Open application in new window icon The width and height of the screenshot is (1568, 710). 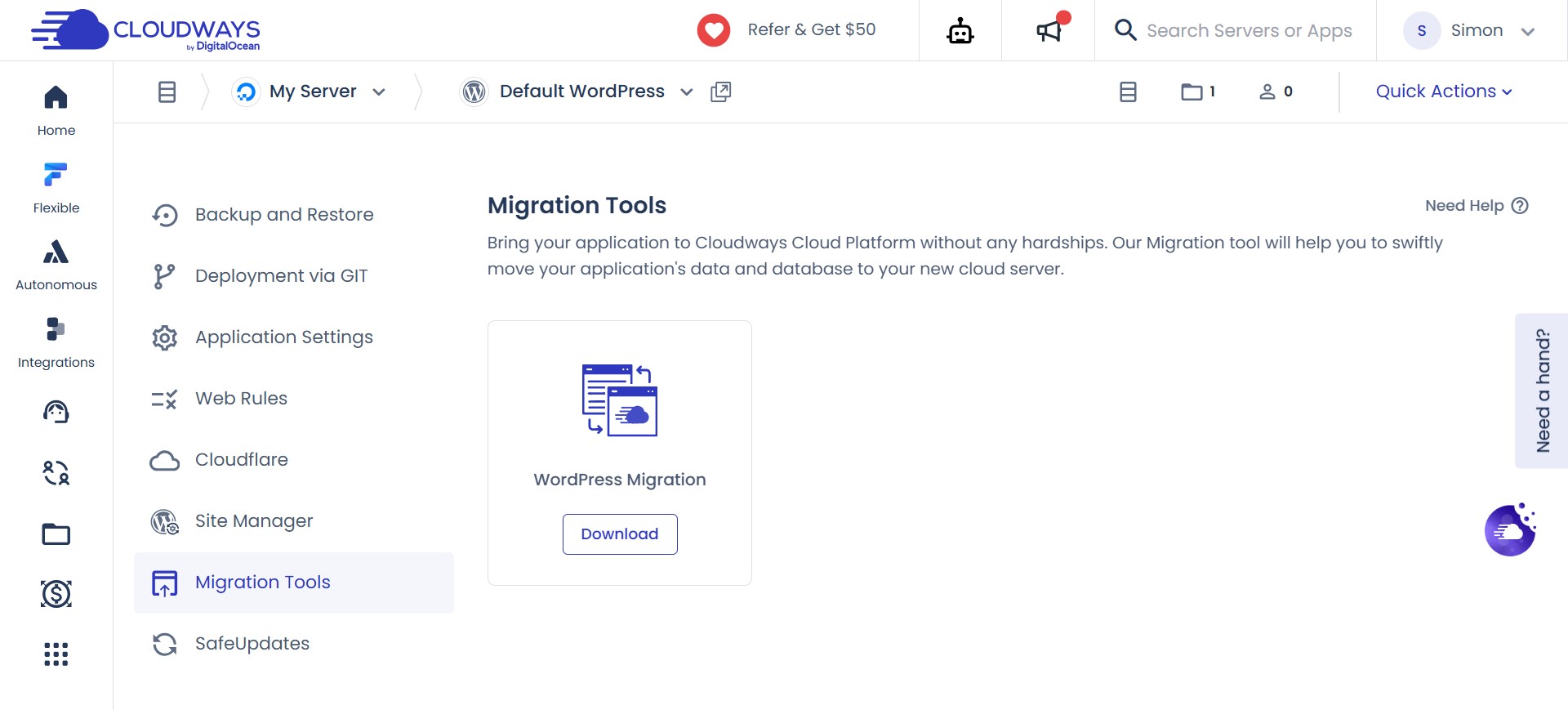720,92
